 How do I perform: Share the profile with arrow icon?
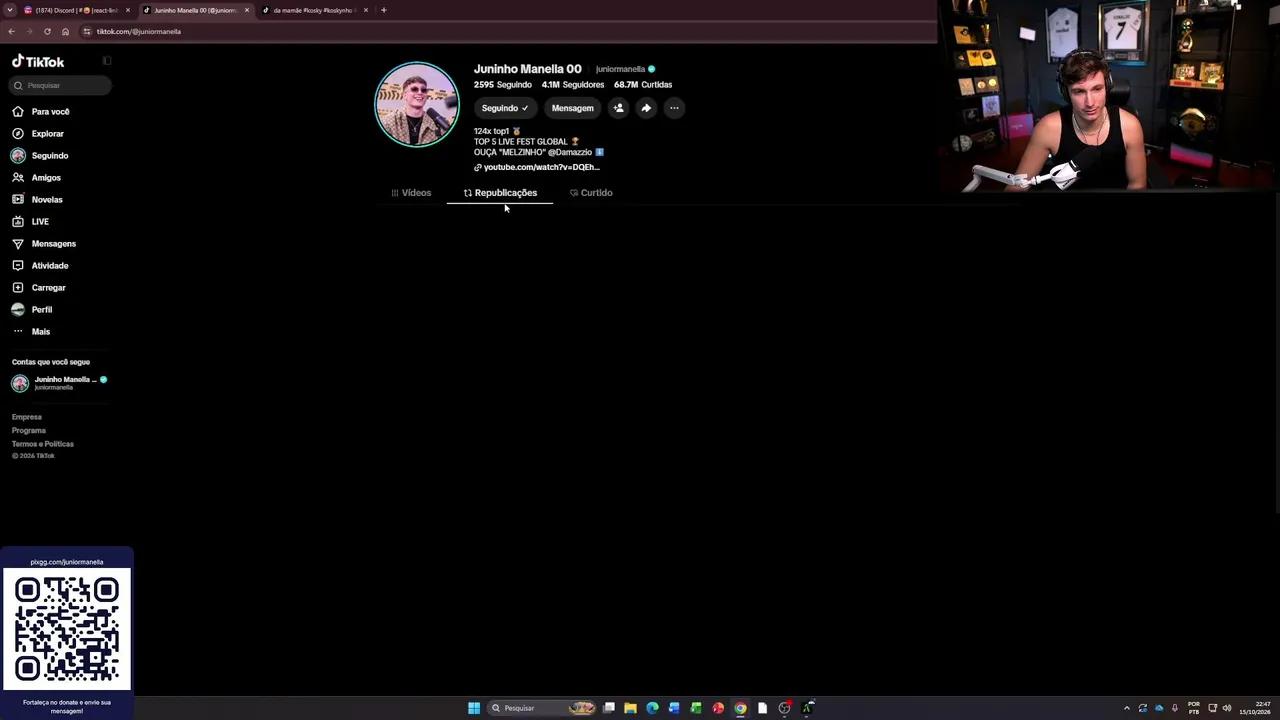click(x=646, y=108)
